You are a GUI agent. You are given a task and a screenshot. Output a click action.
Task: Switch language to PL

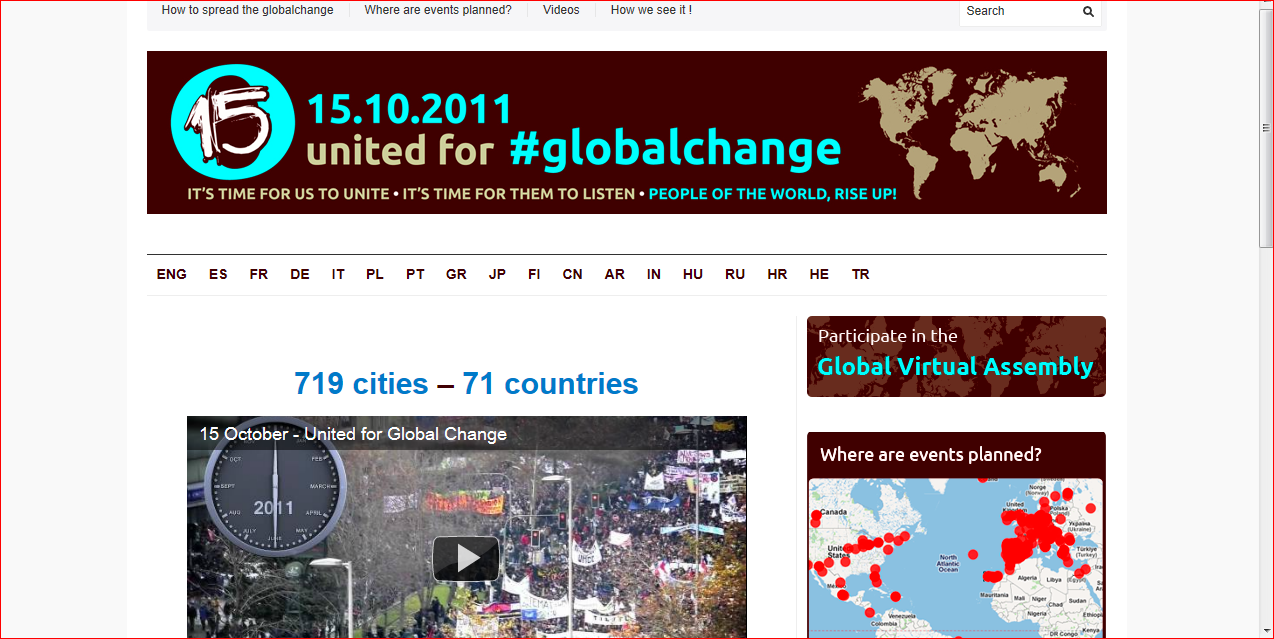click(x=375, y=274)
